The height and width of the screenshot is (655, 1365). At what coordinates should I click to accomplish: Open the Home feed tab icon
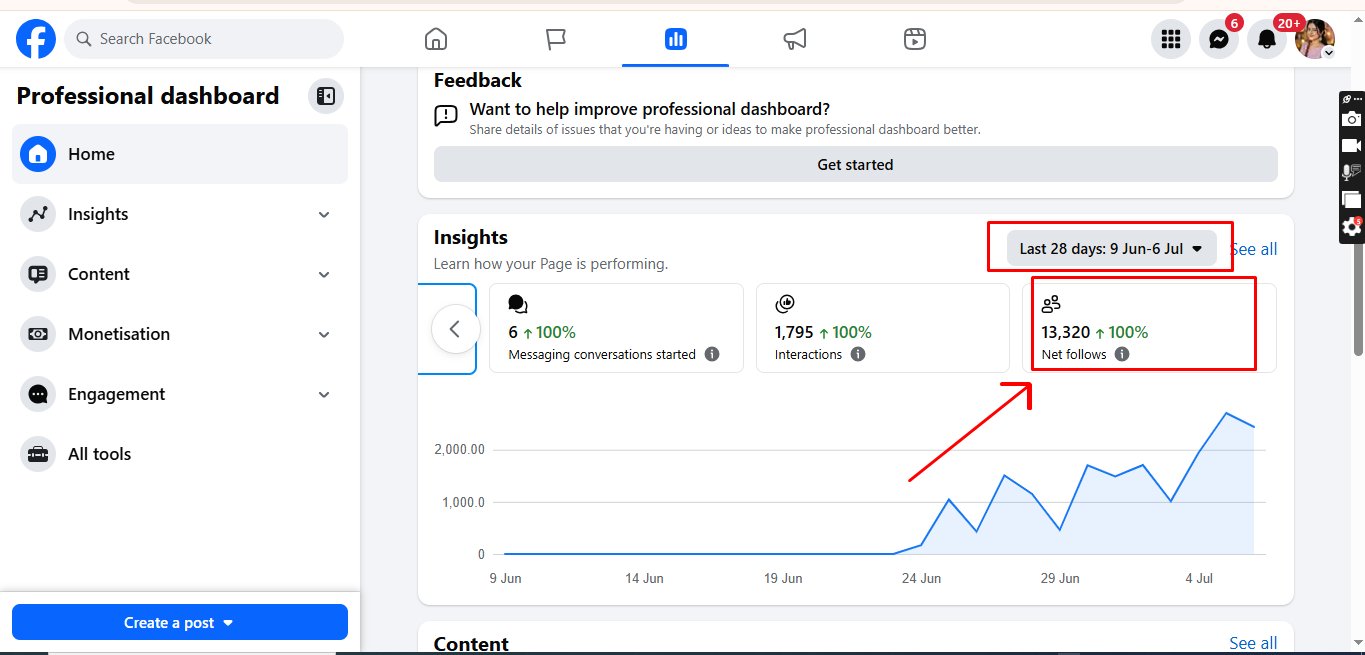pyautogui.click(x=436, y=39)
